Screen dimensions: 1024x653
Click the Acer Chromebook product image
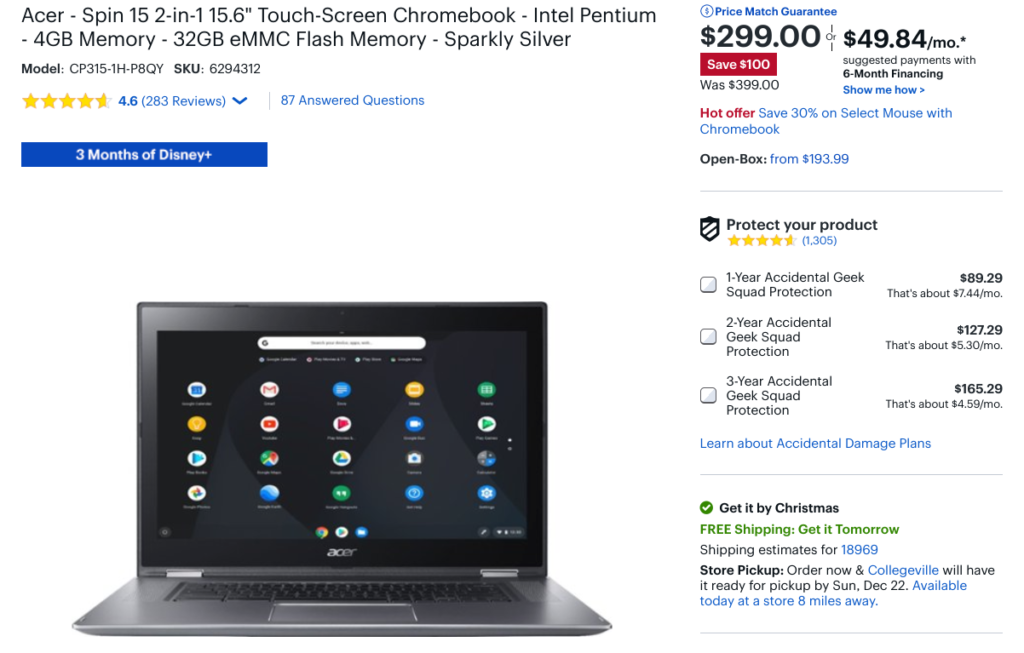[342, 468]
